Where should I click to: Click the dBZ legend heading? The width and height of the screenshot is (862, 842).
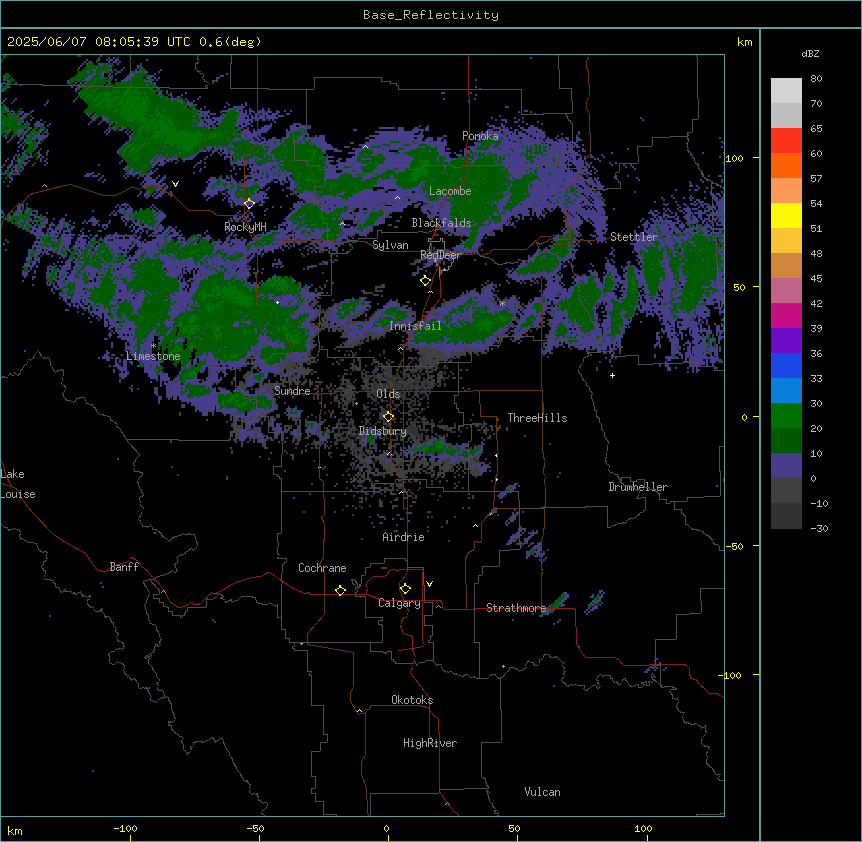point(810,53)
